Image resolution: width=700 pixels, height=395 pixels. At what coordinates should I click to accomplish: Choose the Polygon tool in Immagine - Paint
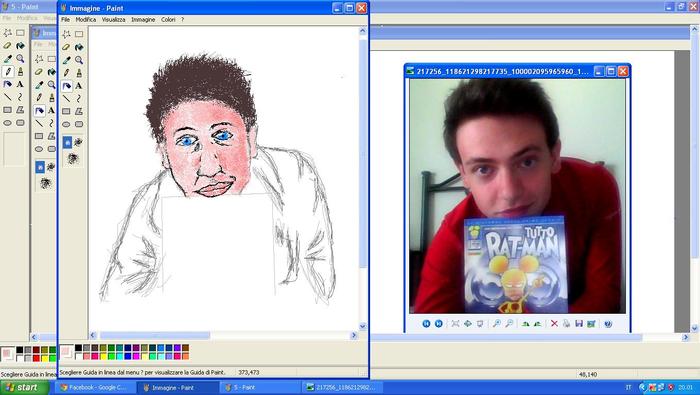(x=79, y=111)
